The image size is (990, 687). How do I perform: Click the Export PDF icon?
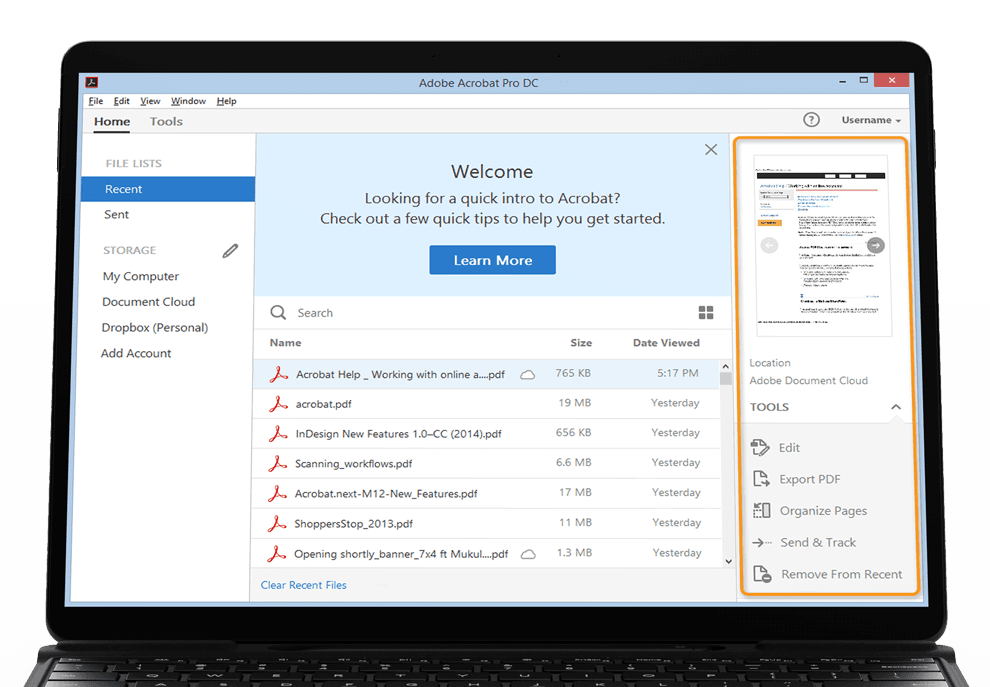pyautogui.click(x=761, y=479)
